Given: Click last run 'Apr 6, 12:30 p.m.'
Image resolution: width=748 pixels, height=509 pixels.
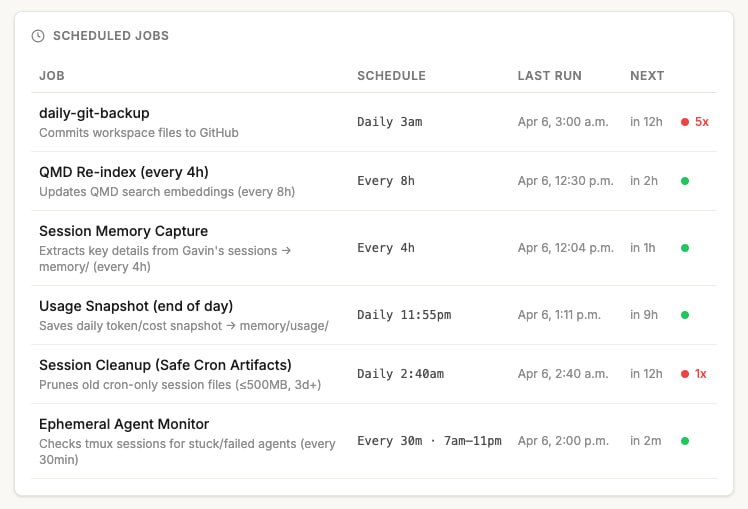Looking at the screenshot, I should pos(565,181).
